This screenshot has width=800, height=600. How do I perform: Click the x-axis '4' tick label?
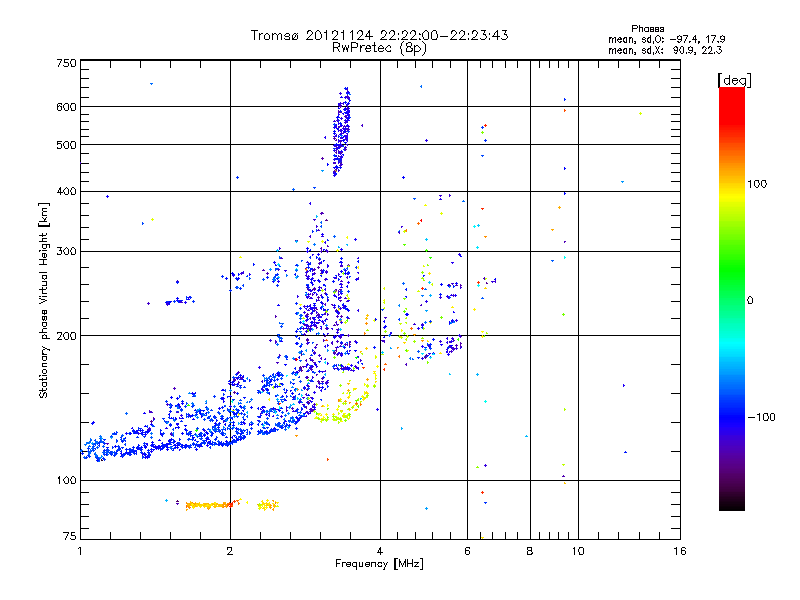pyautogui.click(x=380, y=551)
